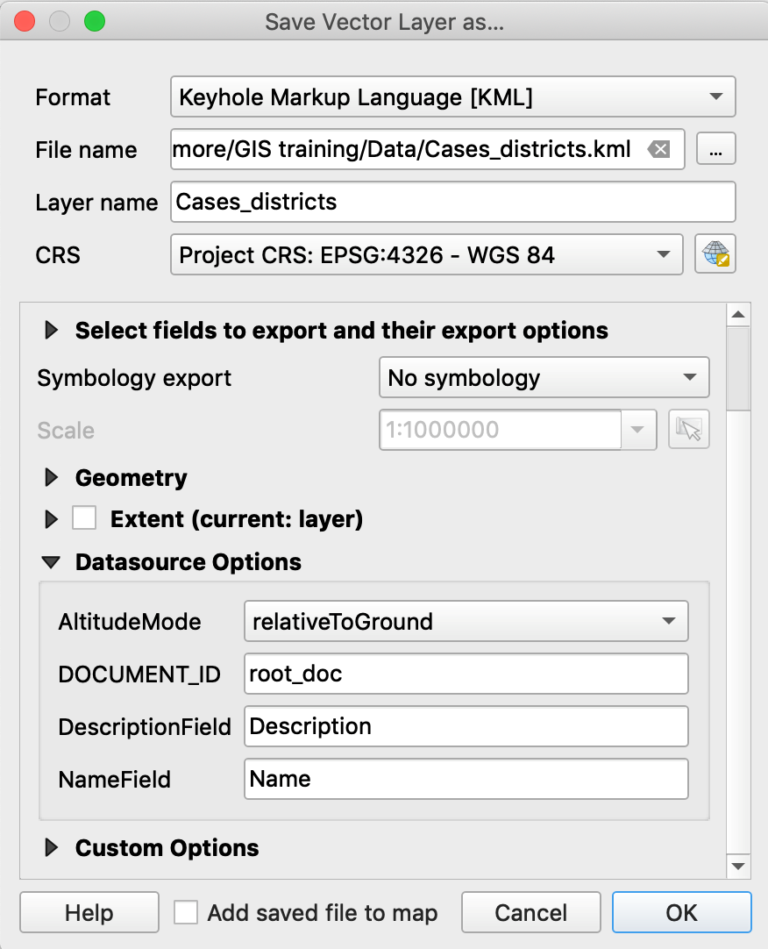Click the 'Format' label
This screenshot has height=949, width=768.
coord(73,97)
